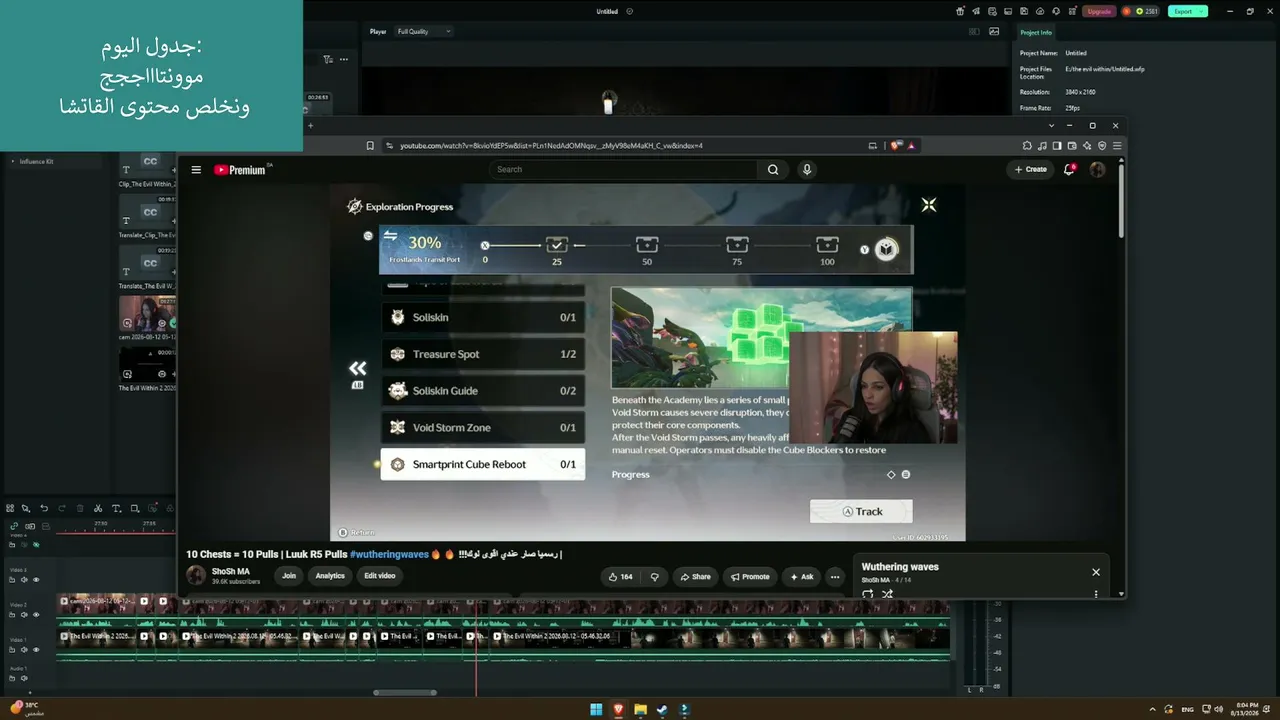Click the Share button under the video
This screenshot has width=1280, height=720.
tap(696, 576)
